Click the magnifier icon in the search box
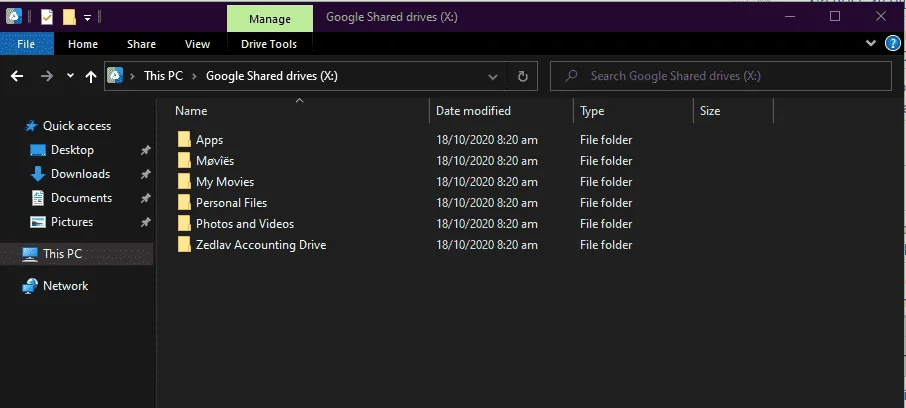Screen dimensions: 906x408 (571, 76)
